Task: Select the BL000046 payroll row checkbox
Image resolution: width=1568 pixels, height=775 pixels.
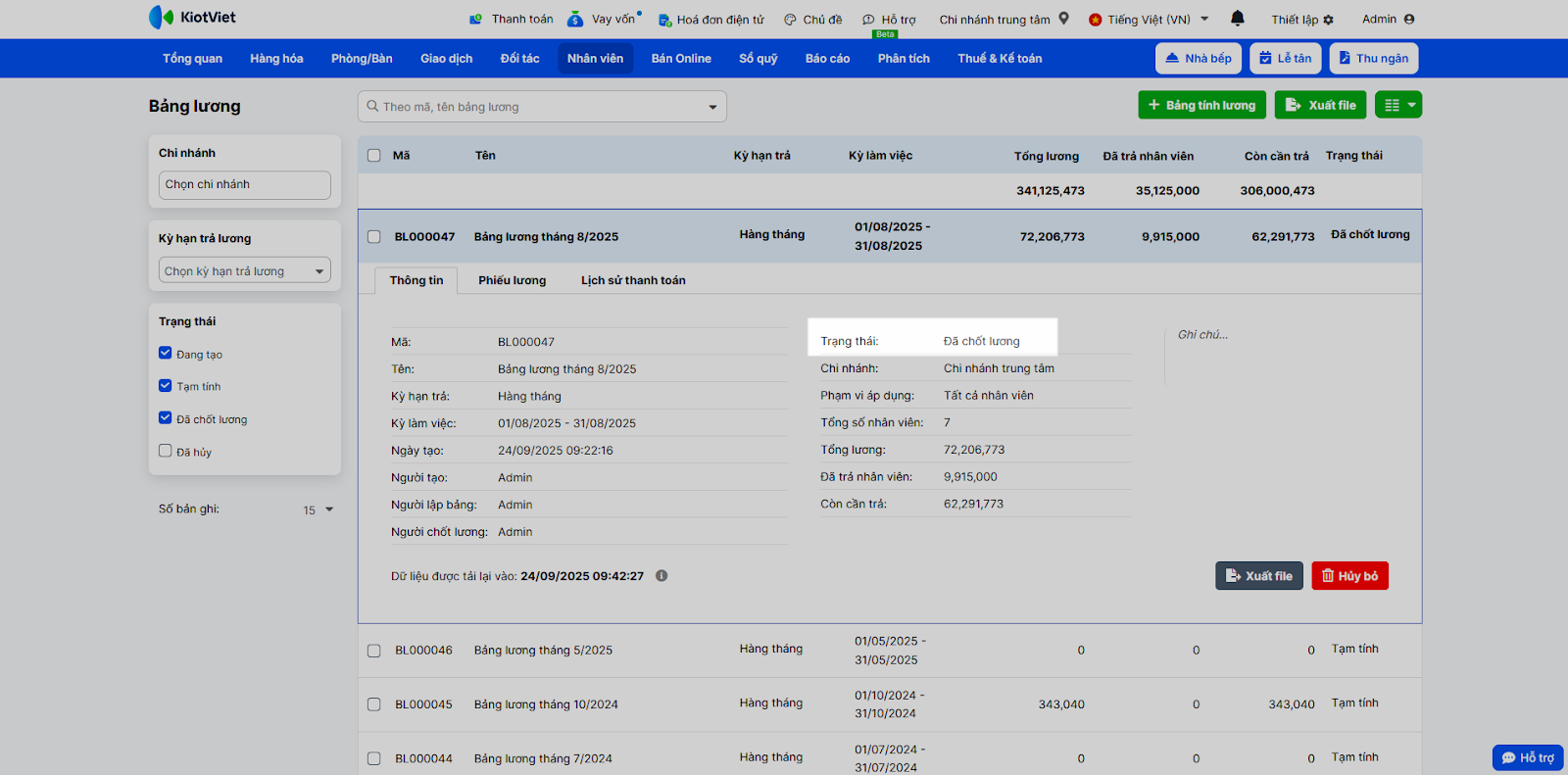Action: 373,651
